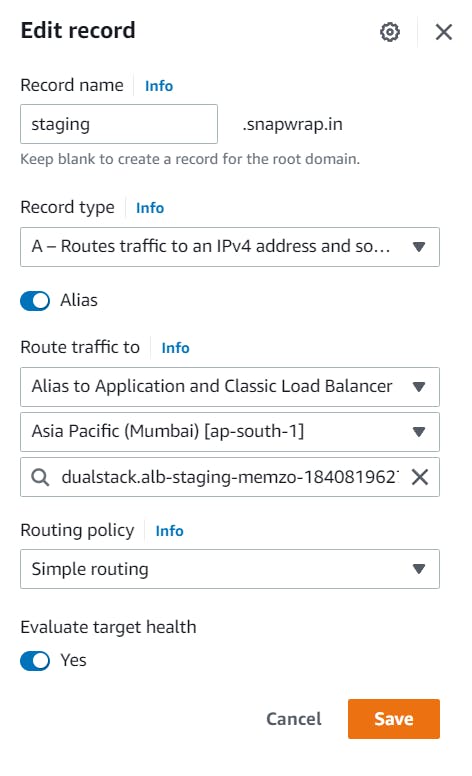
Task: Cancel editing the record
Action: pyautogui.click(x=294, y=719)
